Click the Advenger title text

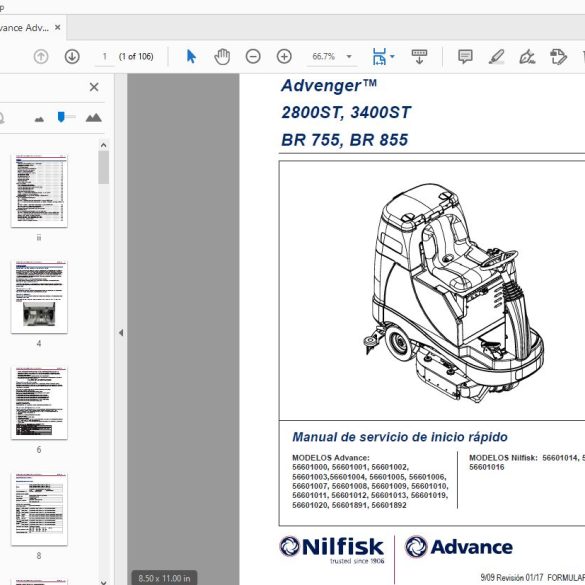[329, 85]
